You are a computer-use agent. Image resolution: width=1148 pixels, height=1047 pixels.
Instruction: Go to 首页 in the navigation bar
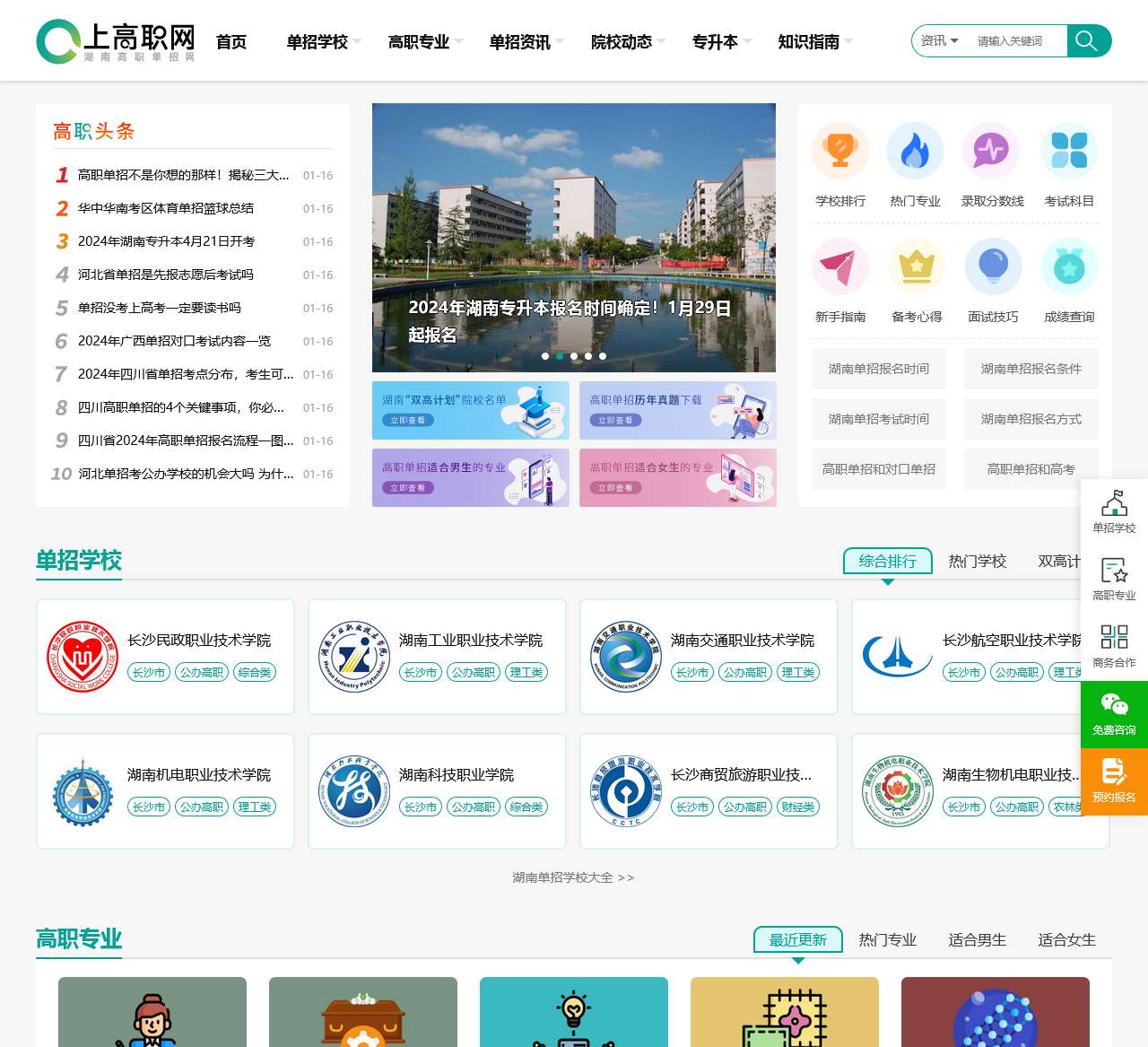pos(231,41)
